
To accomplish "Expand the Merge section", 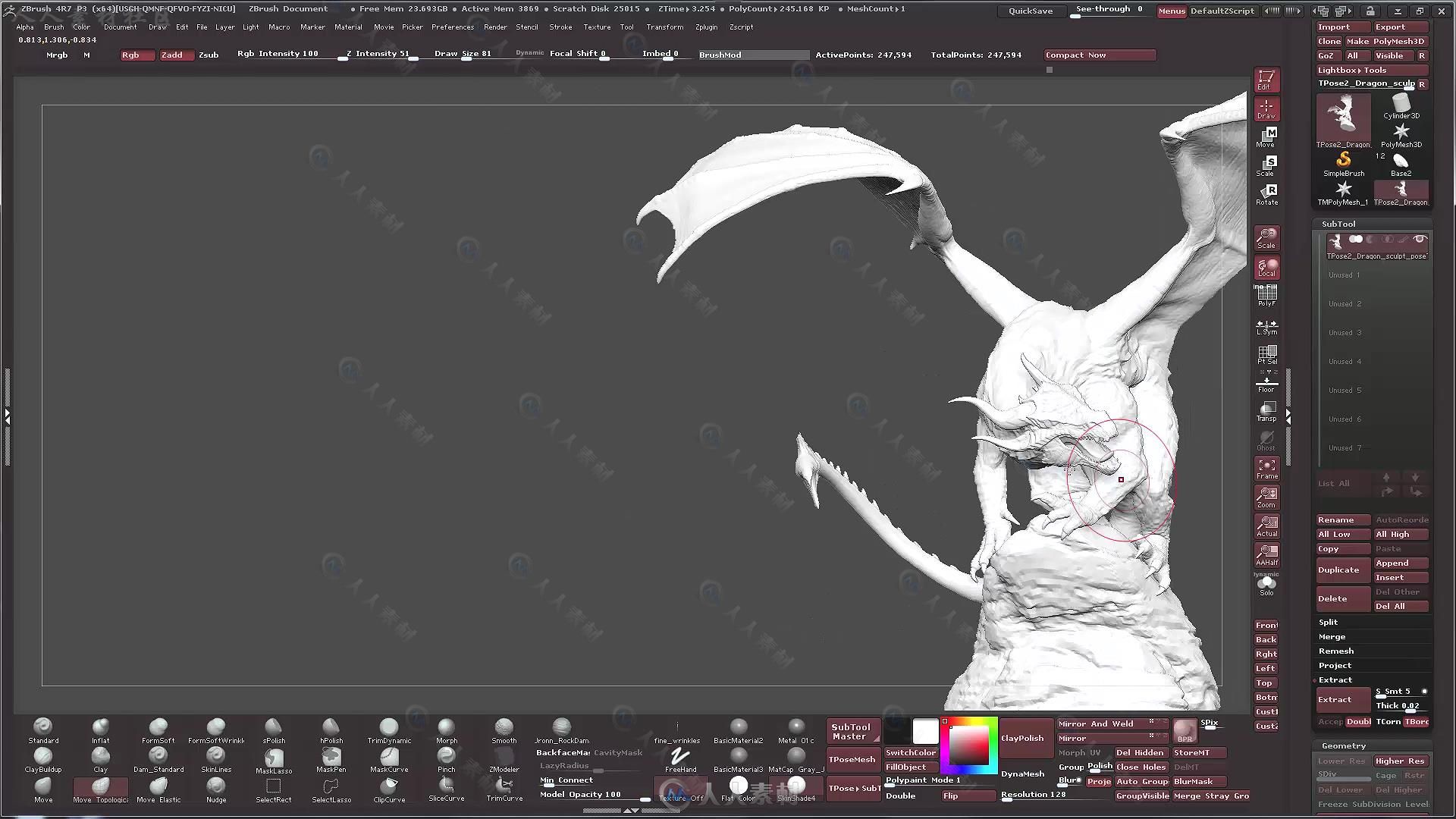I will tap(1332, 636).
